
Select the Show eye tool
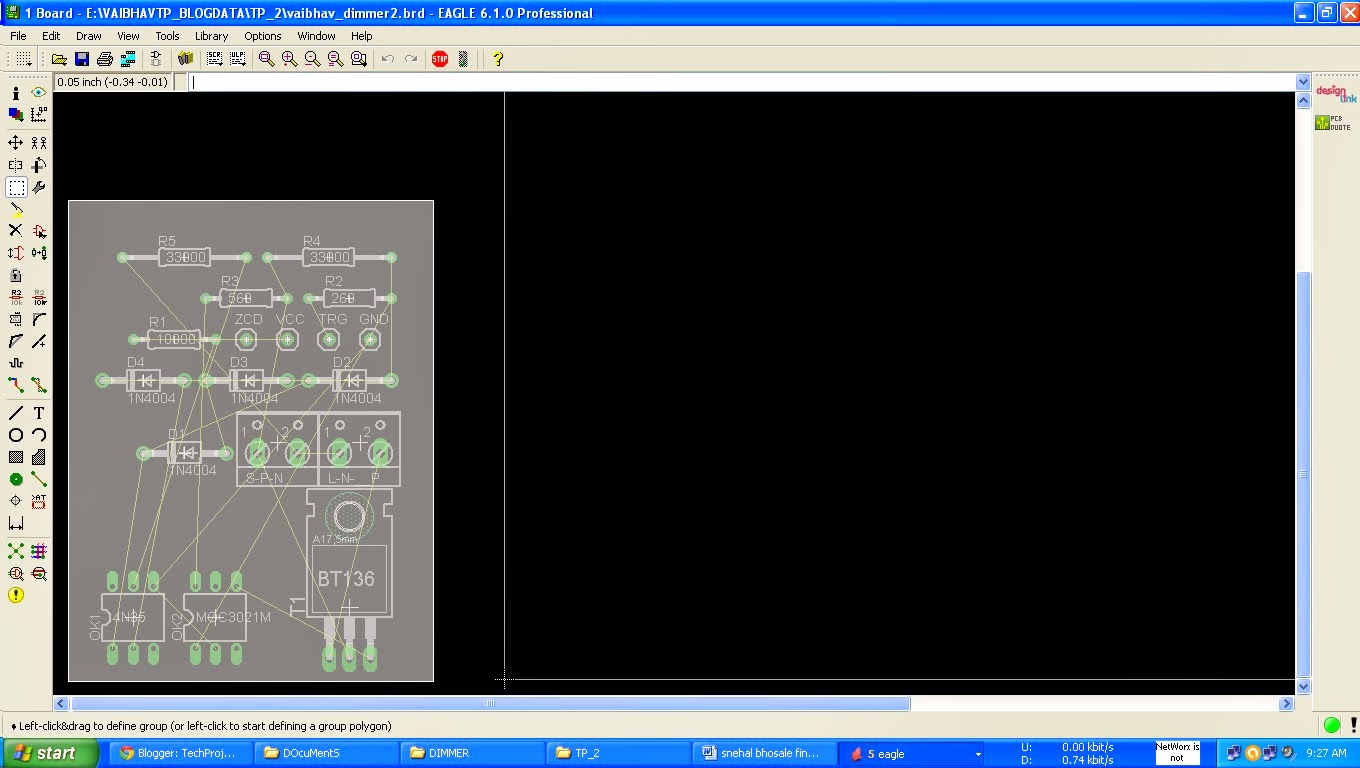click(39, 93)
